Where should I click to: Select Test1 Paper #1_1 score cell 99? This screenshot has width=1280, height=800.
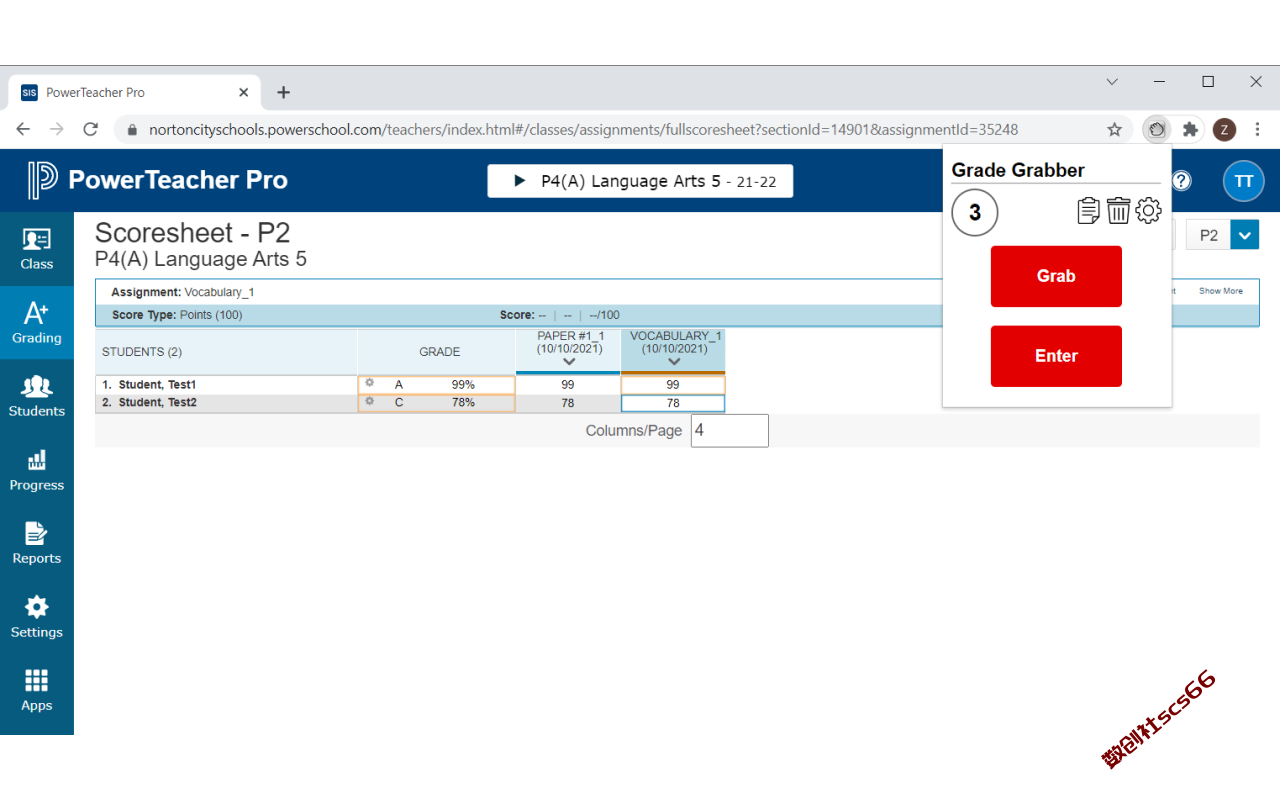(568, 385)
